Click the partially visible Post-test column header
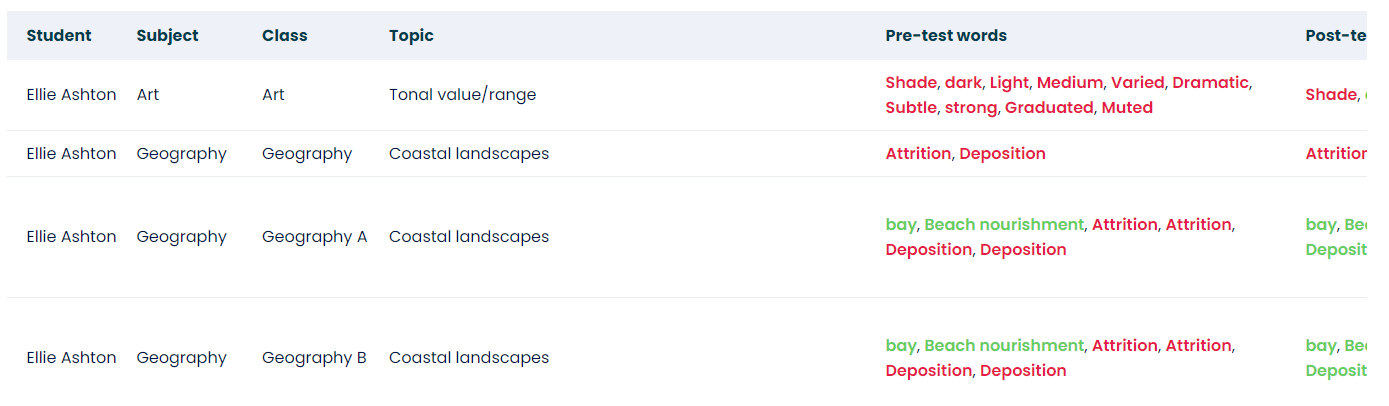Image resolution: width=1389 pixels, height=406 pixels. pos(1335,36)
